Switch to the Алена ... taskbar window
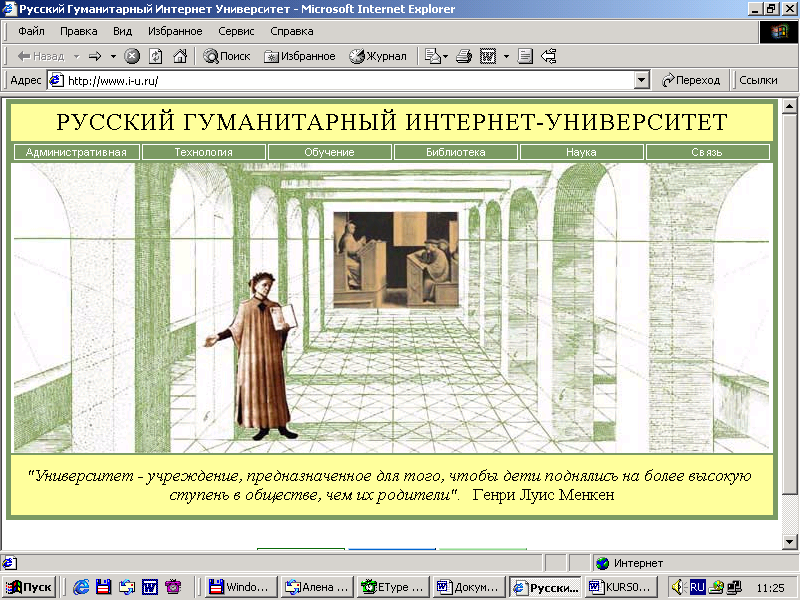This screenshot has height=600, width=800. click(x=316, y=587)
